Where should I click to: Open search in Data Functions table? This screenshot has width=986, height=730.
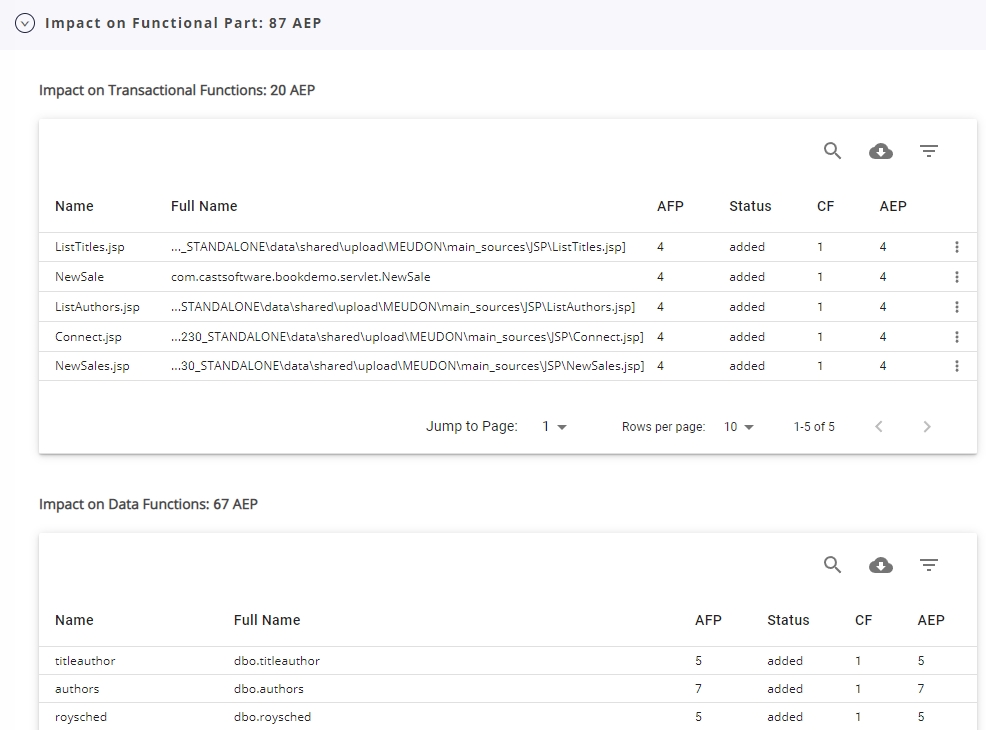(x=832, y=565)
